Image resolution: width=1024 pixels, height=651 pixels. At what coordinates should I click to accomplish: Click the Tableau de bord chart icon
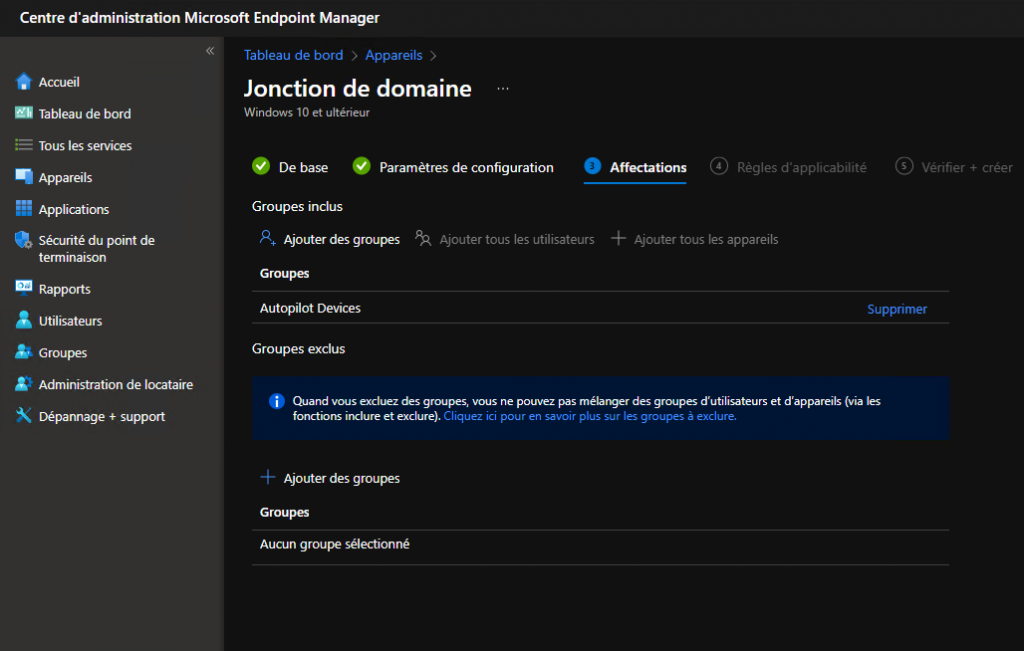[24, 113]
